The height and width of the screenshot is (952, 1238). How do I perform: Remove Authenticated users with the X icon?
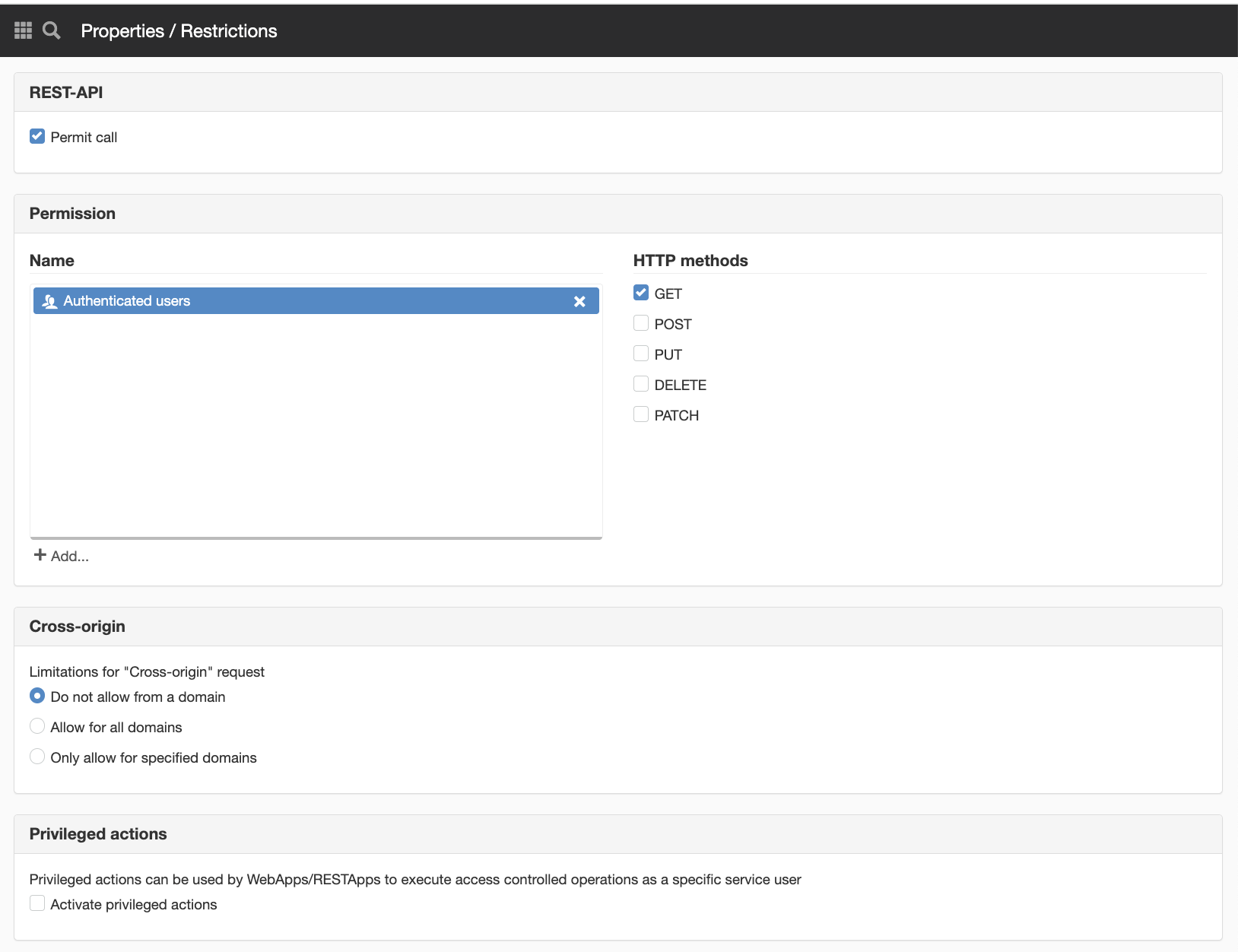[579, 301]
